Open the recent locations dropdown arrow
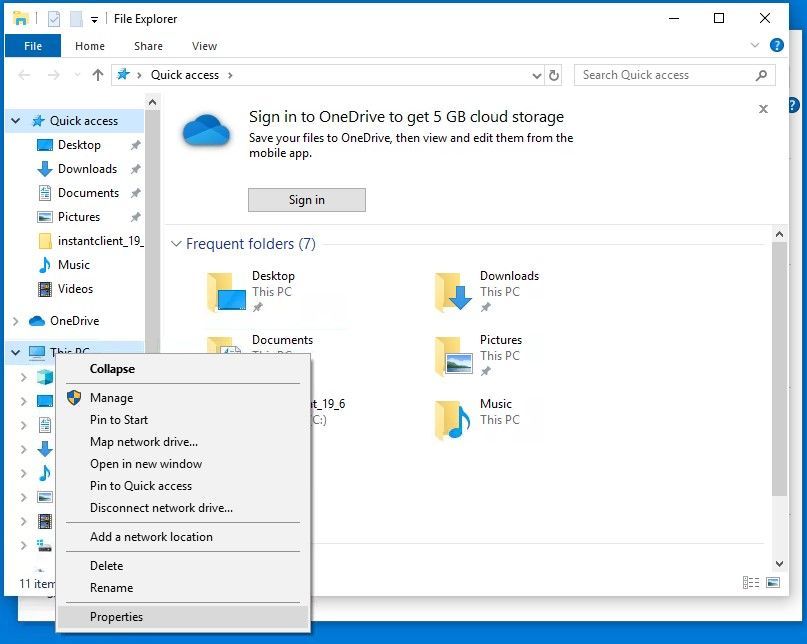 (x=77, y=75)
